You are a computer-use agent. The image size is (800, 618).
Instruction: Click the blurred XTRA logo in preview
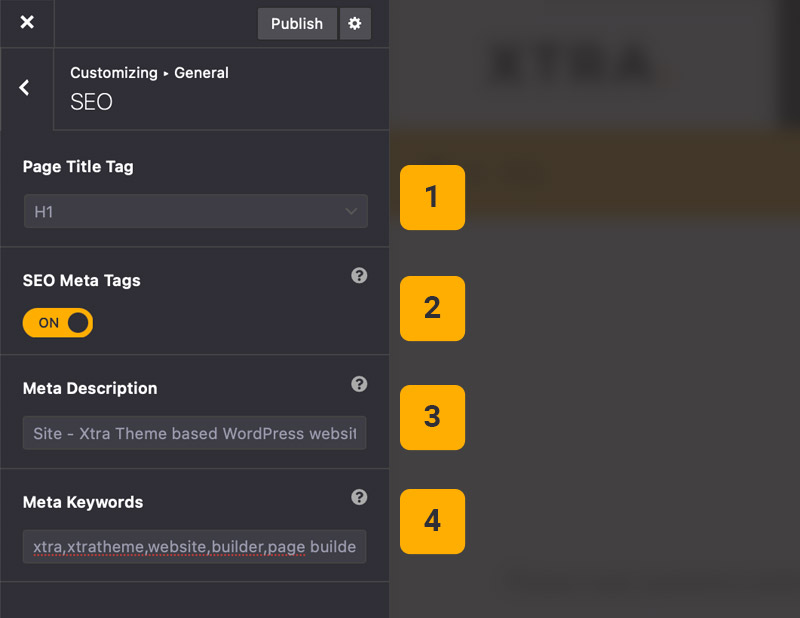(x=570, y=65)
